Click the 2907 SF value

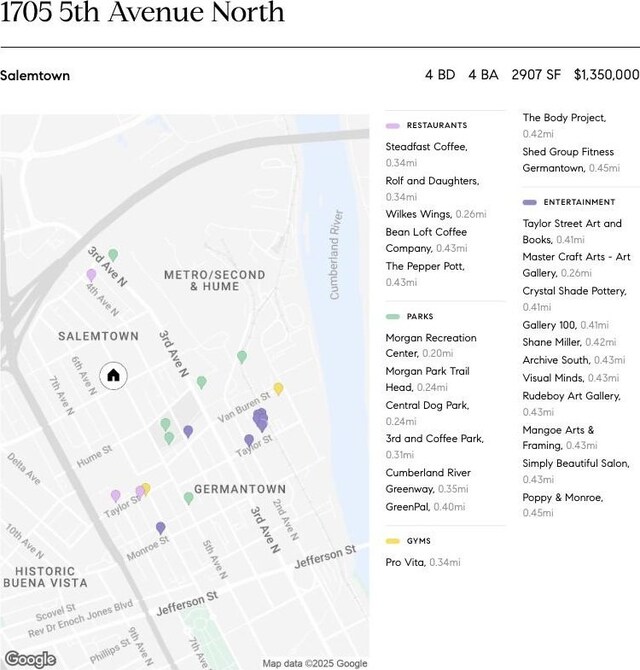536,75
